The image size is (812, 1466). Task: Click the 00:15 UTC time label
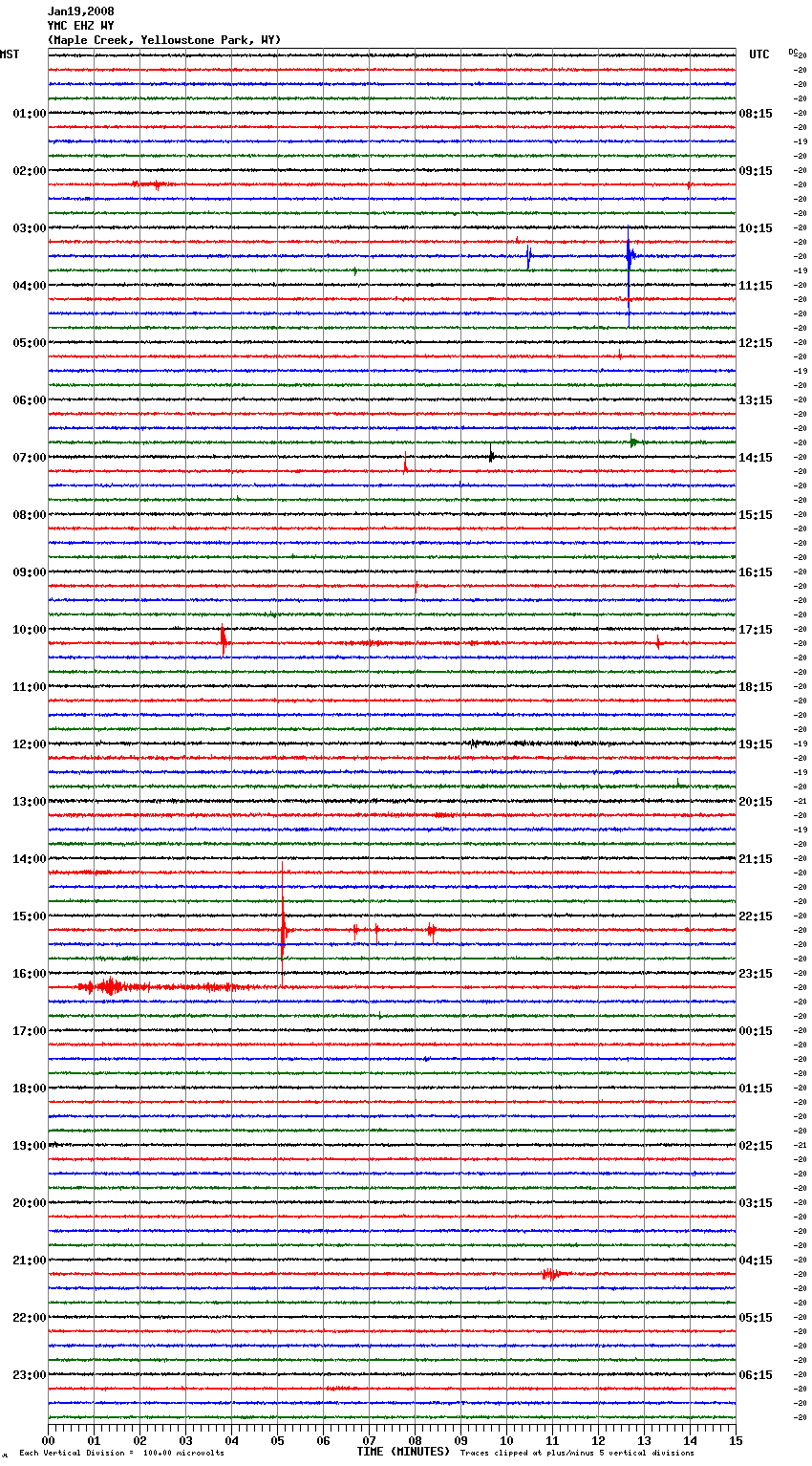point(756,1031)
